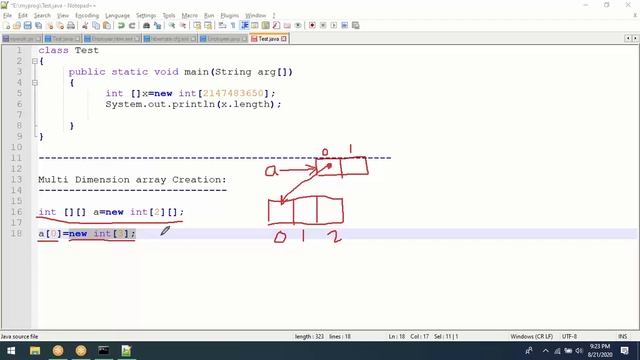This screenshot has width=640, height=360.
Task: Toggle file monitoring eye icon
Action: tap(298, 25)
